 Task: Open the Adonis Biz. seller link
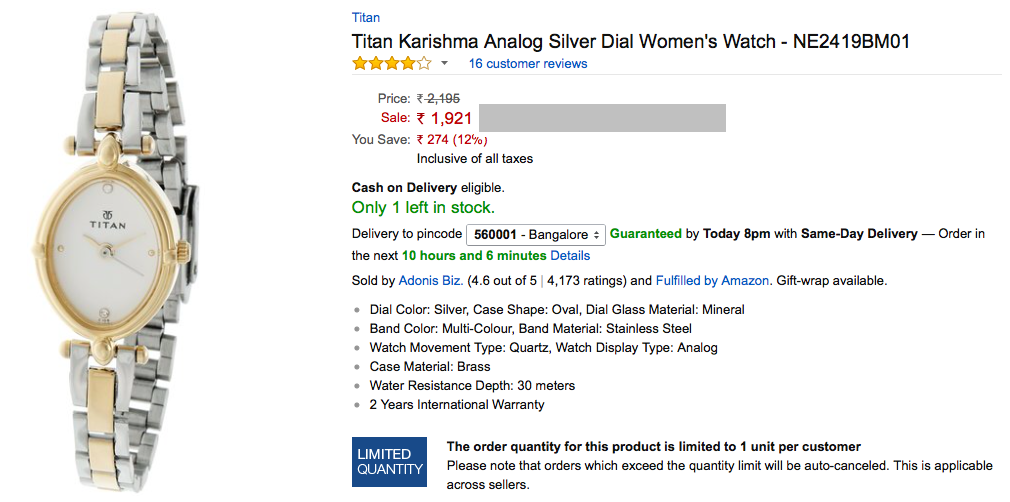(430, 281)
